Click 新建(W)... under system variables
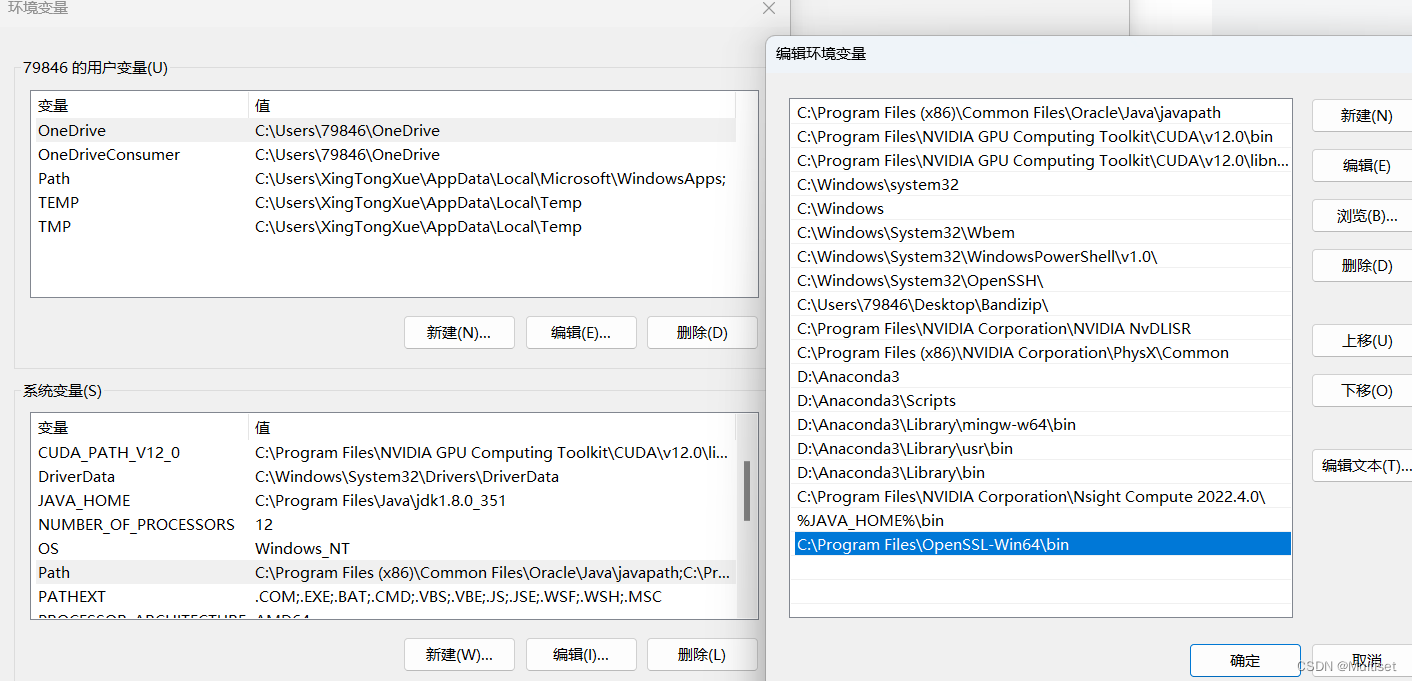This screenshot has width=1412, height=681. pyautogui.click(x=459, y=654)
